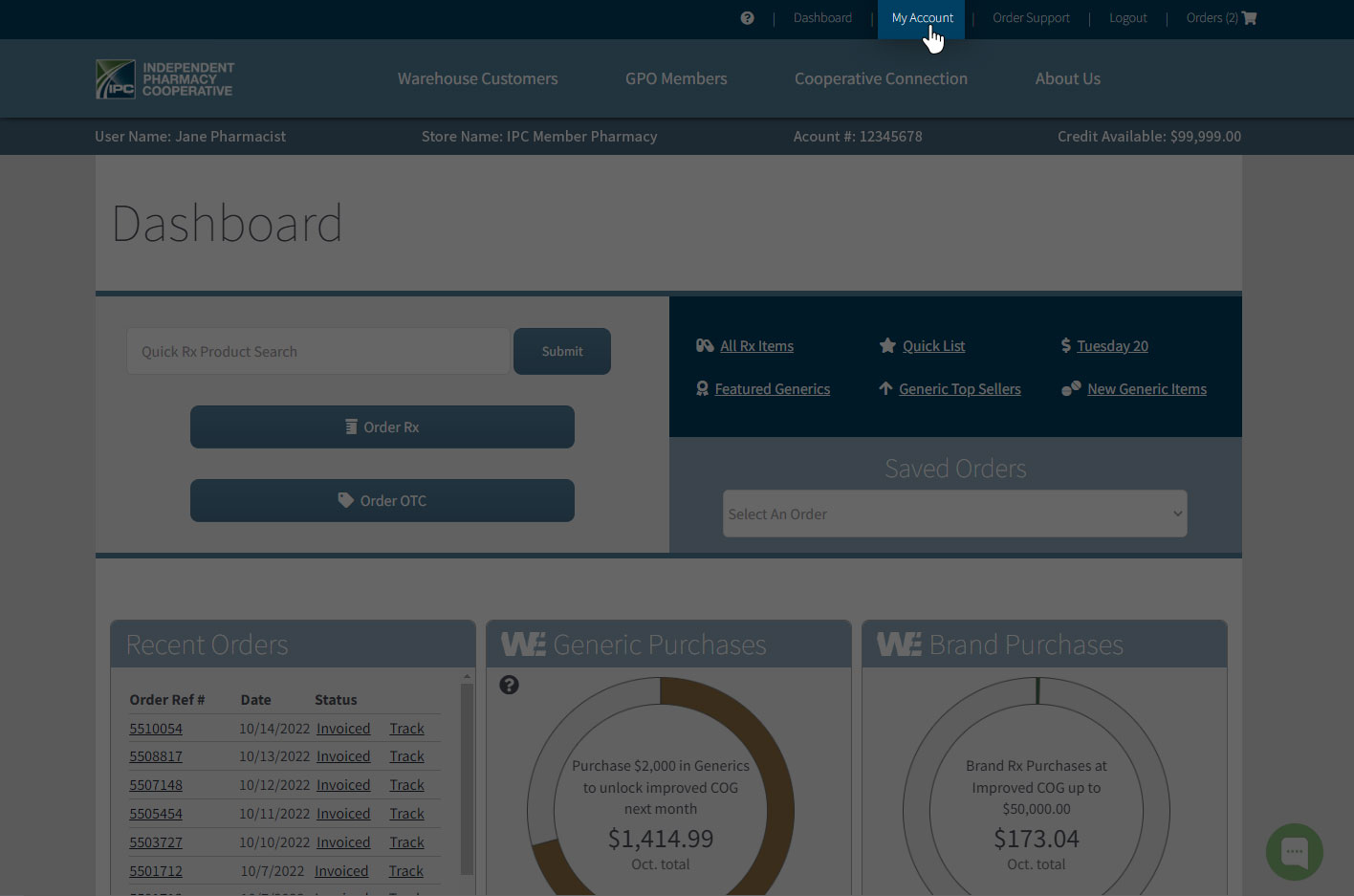The image size is (1354, 896).
Task: Click the help icon in Generic Purchases panel
Action: click(510, 685)
